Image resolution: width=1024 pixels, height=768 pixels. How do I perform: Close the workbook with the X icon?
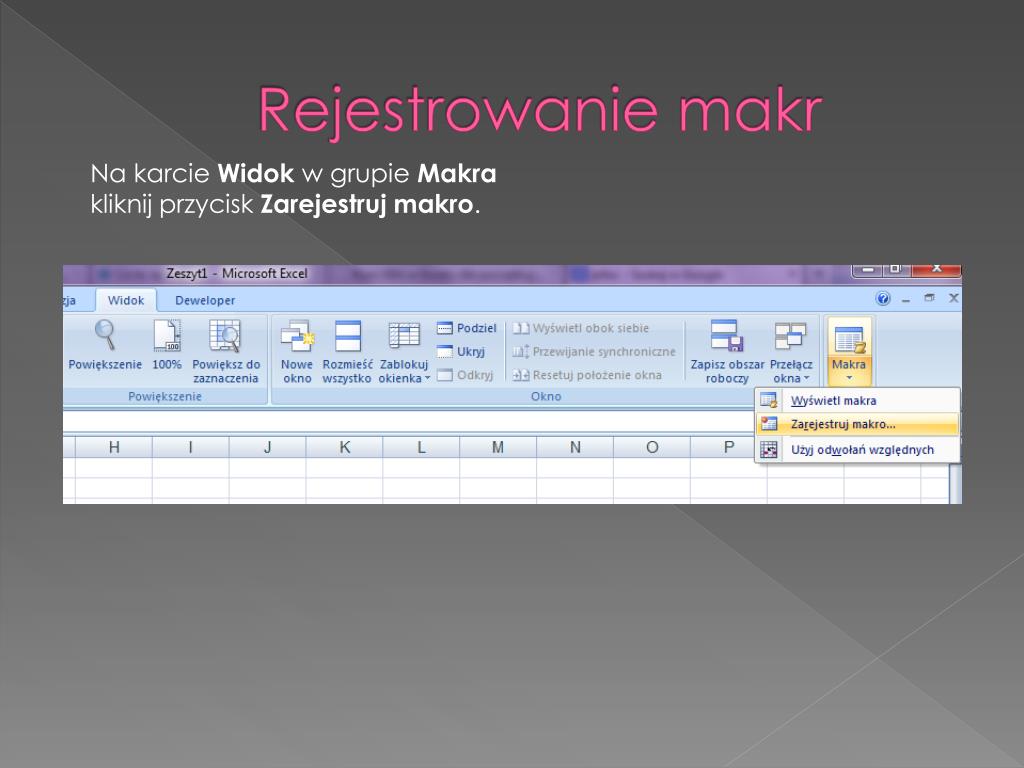(x=953, y=298)
